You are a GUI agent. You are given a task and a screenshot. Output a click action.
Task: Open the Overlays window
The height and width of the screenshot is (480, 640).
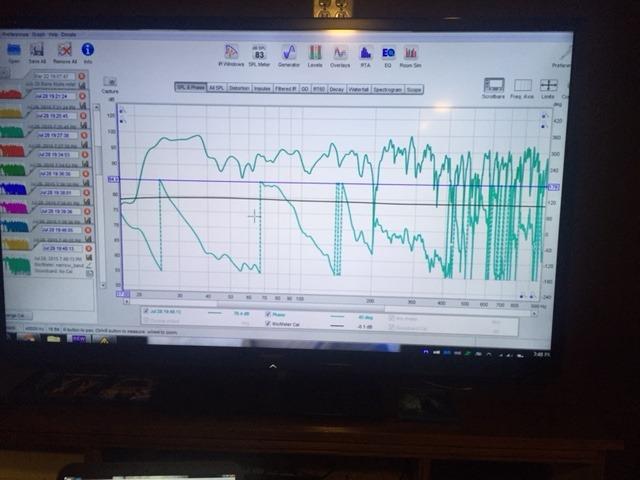[x=340, y=53]
